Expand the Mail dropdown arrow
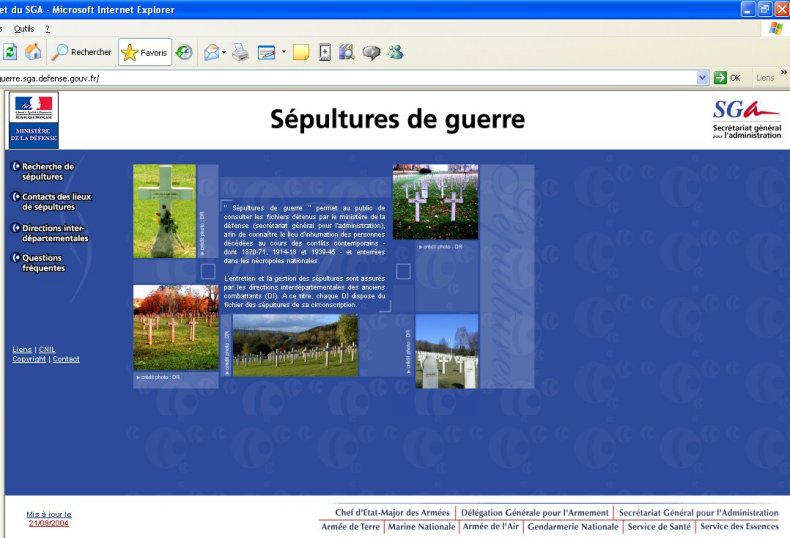Image resolution: width=790 pixels, height=538 pixels. (x=224, y=52)
